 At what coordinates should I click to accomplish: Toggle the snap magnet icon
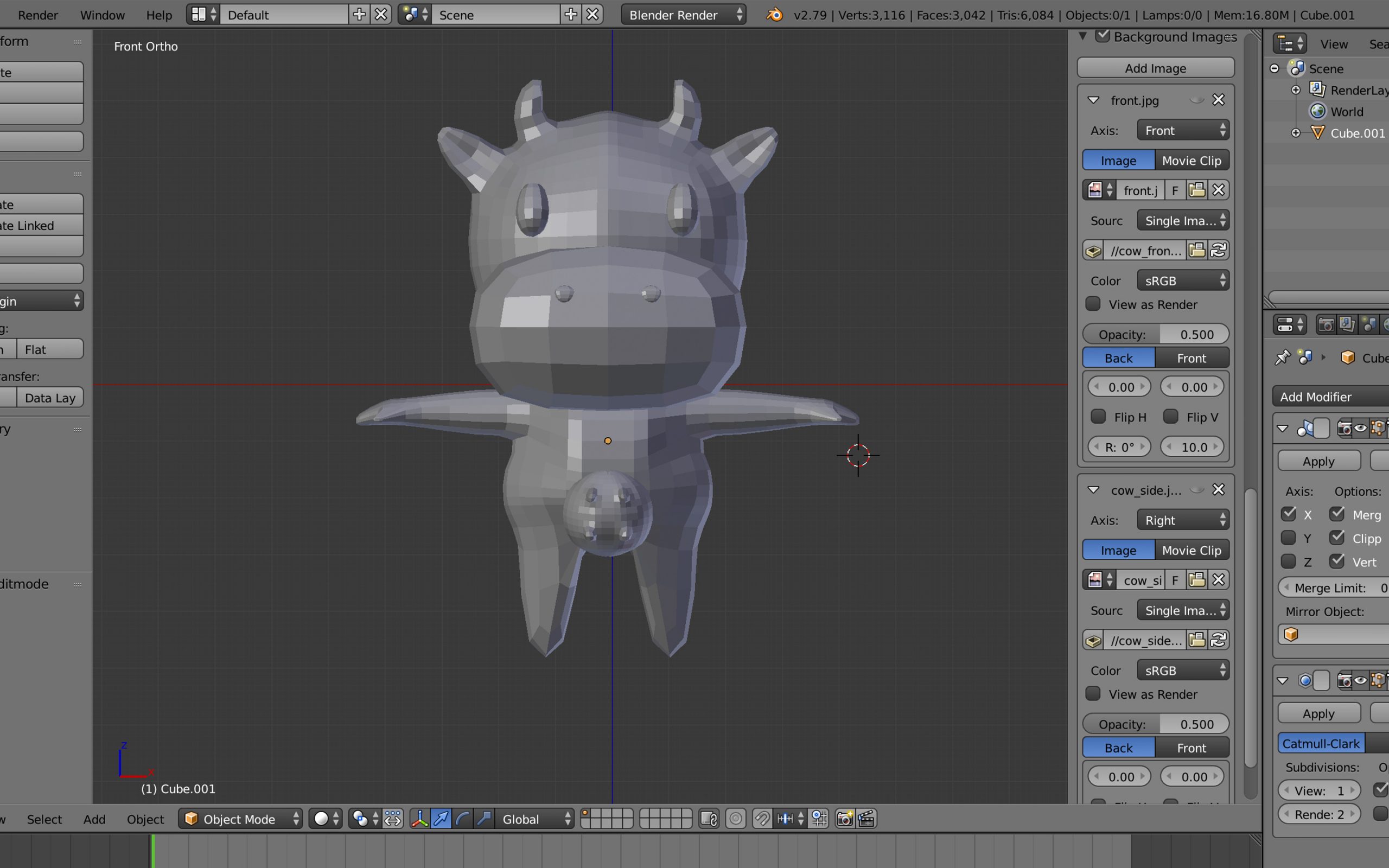pos(762,819)
